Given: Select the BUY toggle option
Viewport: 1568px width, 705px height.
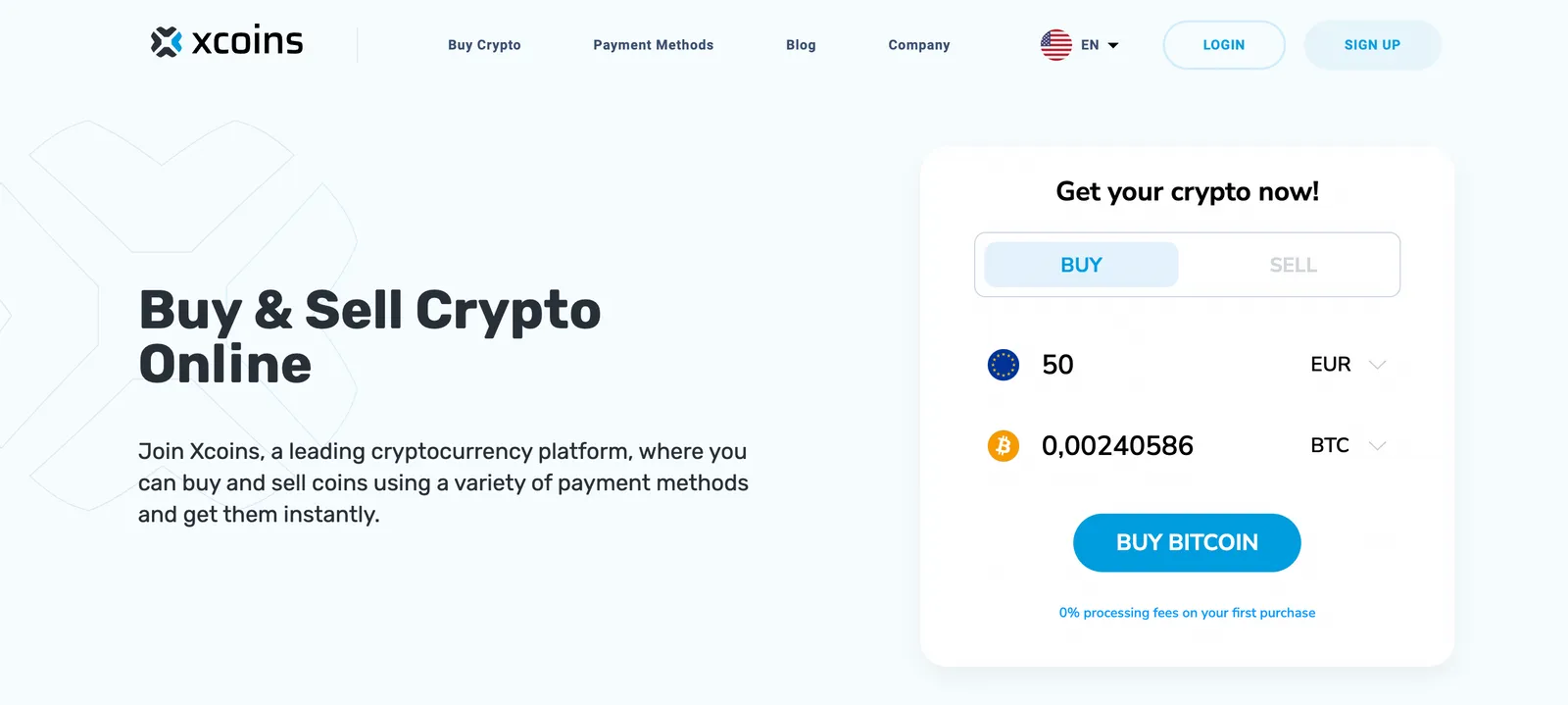Looking at the screenshot, I should tap(1081, 265).
